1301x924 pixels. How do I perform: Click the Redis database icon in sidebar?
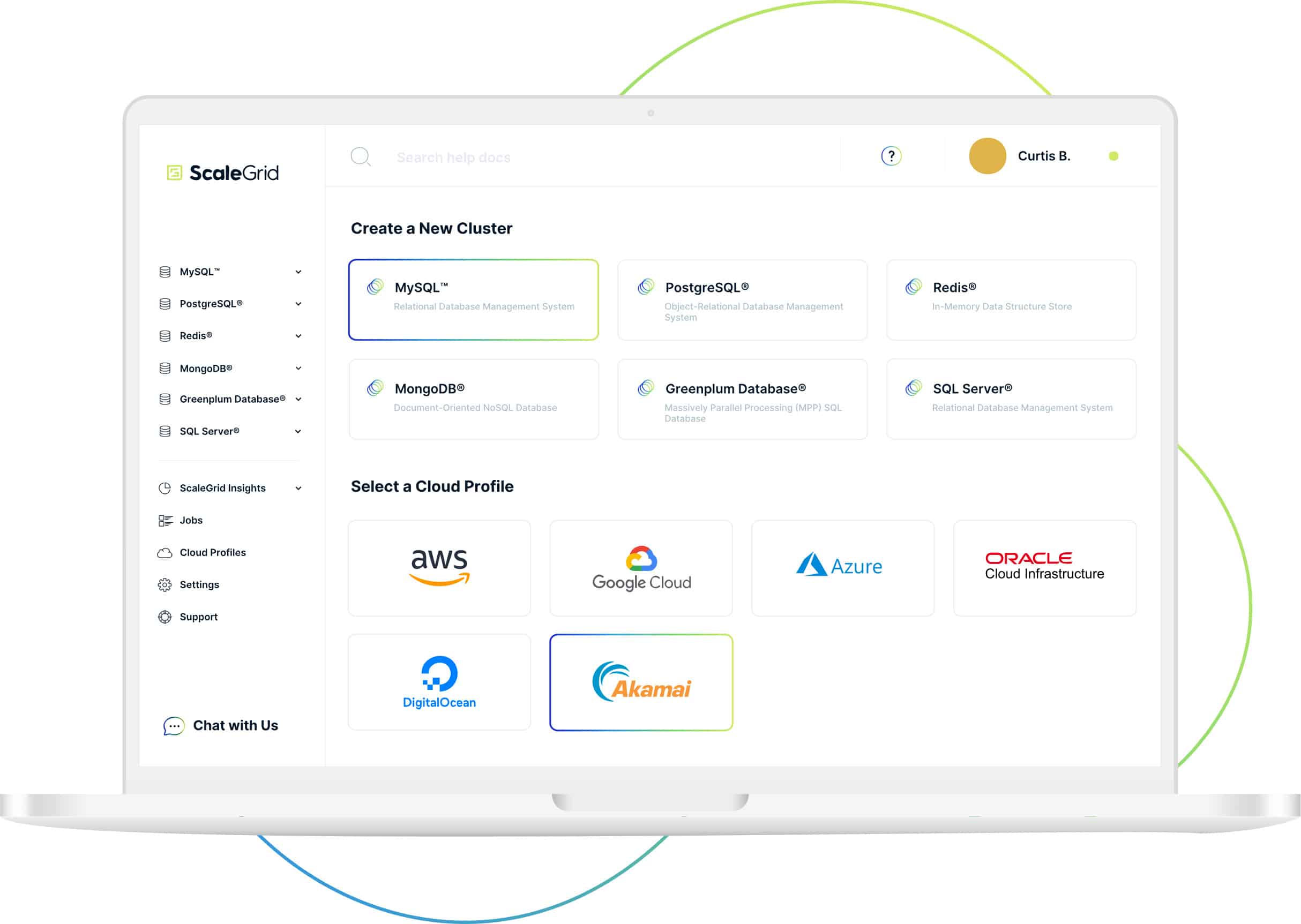[x=165, y=336]
